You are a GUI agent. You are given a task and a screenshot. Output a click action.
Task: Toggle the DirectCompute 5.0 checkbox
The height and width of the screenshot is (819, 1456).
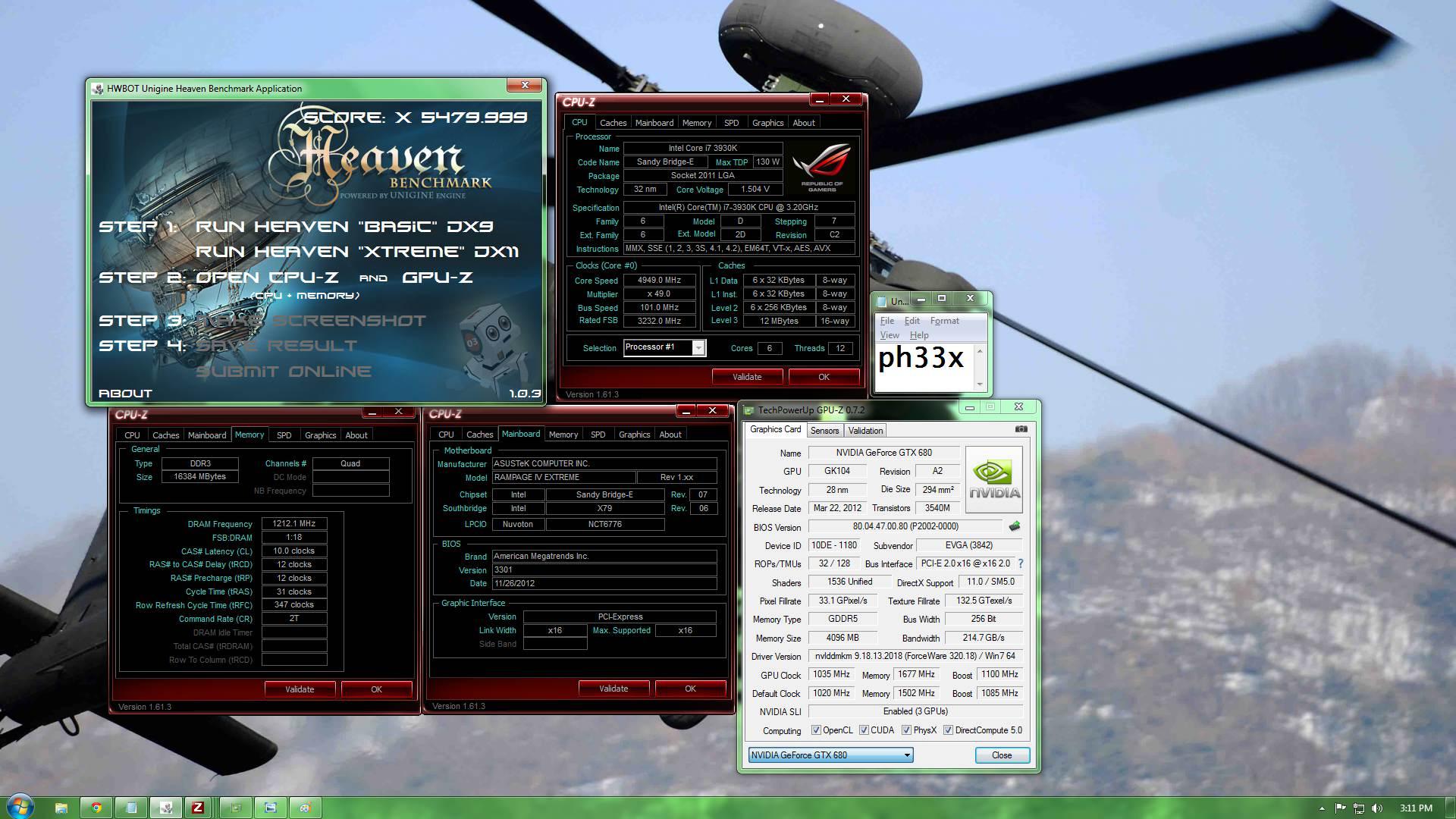tap(948, 730)
